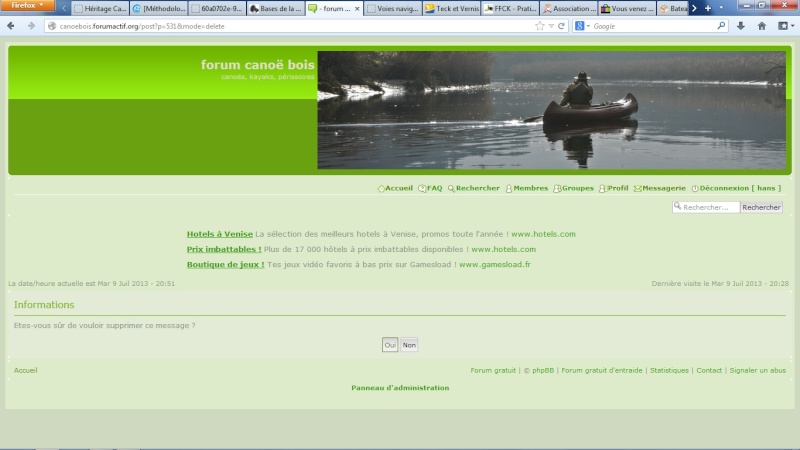Open the Forum gratuit footer link
Viewport: 800px width, 450px height.
493,370
